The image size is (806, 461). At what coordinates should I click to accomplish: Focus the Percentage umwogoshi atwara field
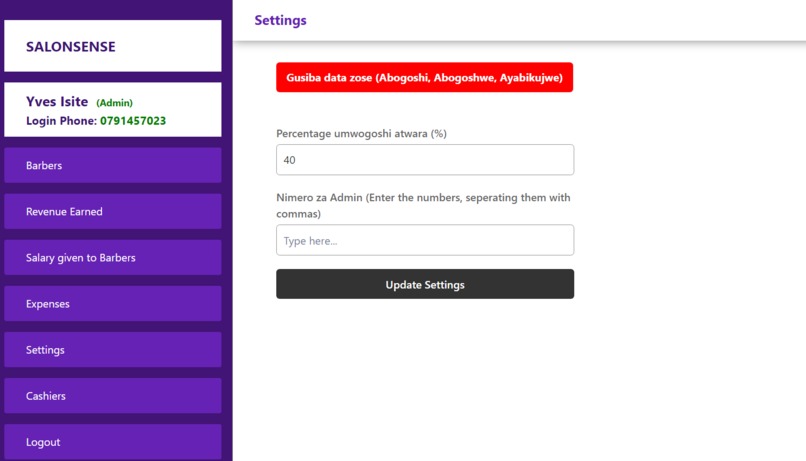pyautogui.click(x=425, y=160)
